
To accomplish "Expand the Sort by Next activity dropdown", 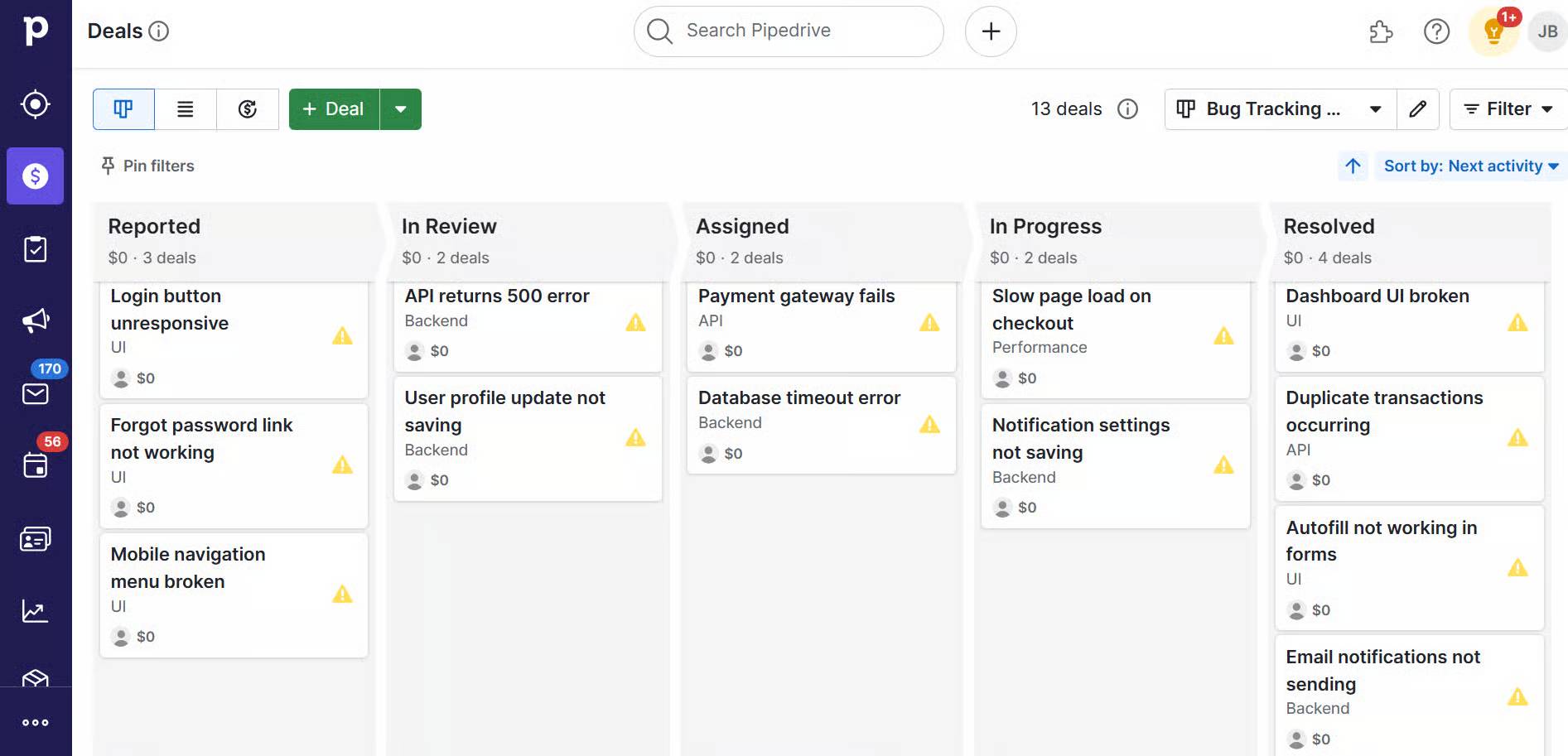I will 1470,166.
